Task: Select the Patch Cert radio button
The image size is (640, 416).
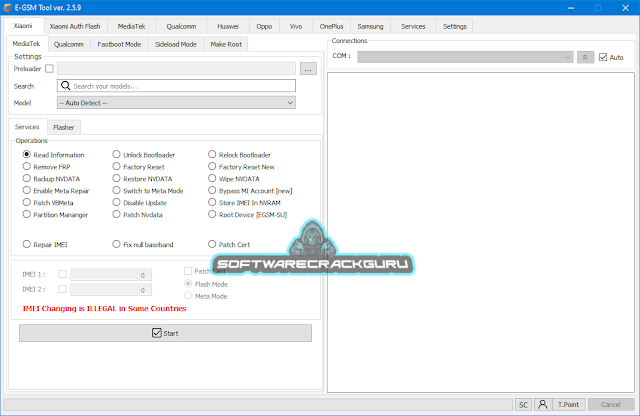Action: point(229,244)
